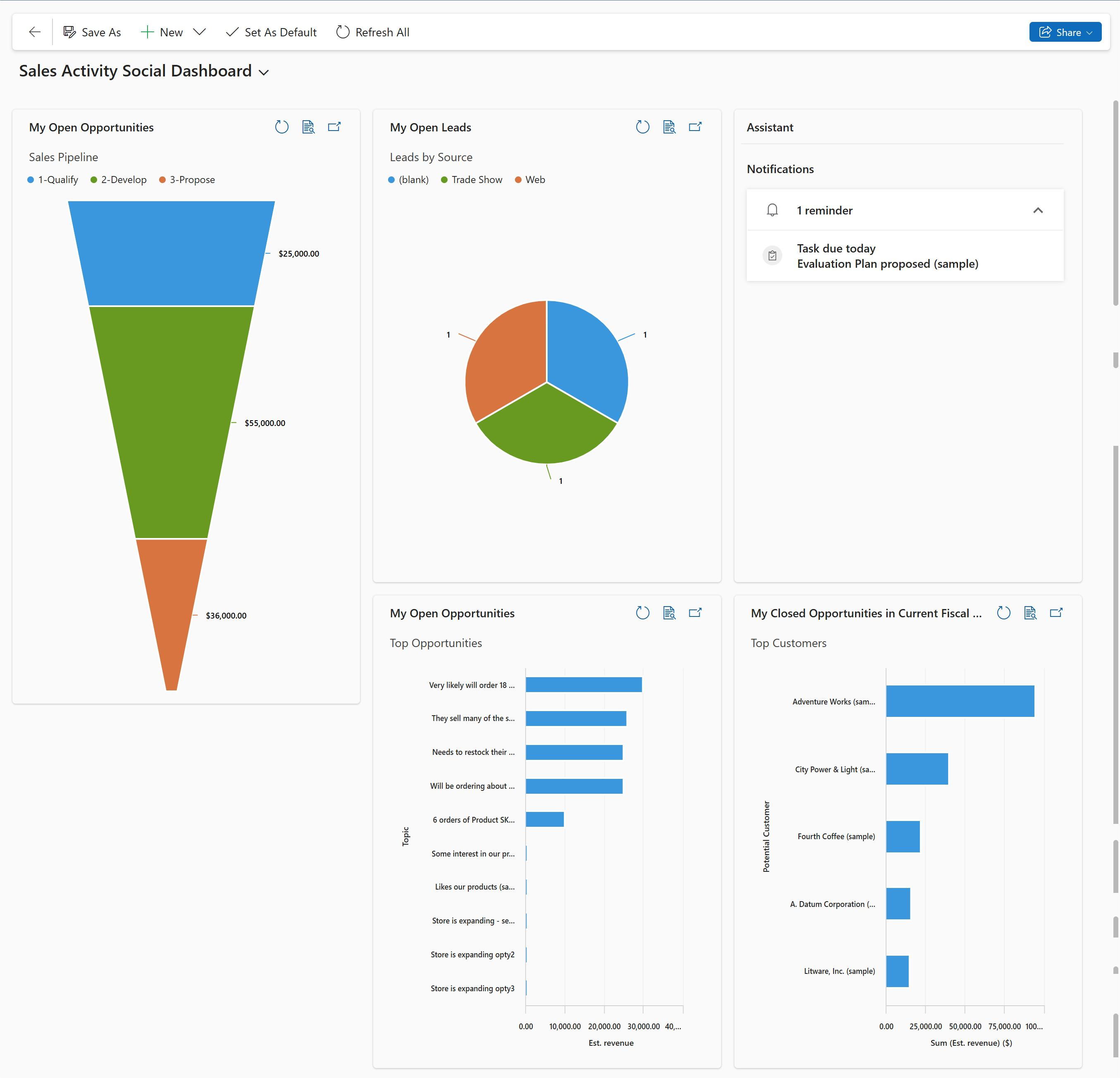Click the refresh icon on My Open Leads
This screenshot has height=1078, width=1120.
[x=642, y=127]
